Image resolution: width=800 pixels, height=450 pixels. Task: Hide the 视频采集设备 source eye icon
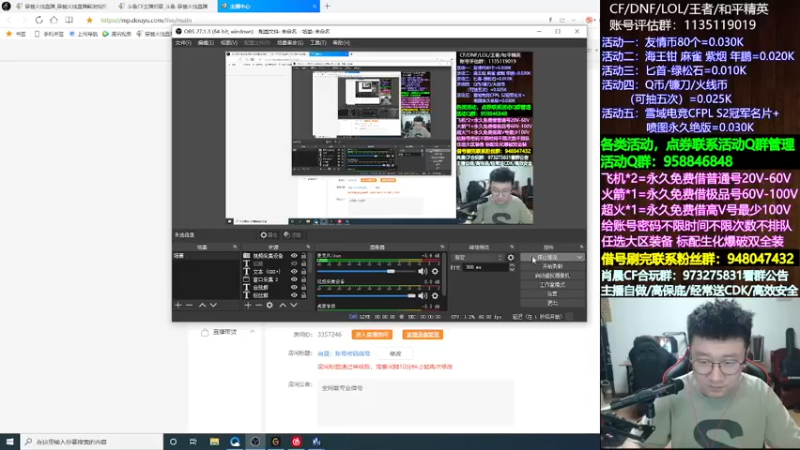click(294, 256)
